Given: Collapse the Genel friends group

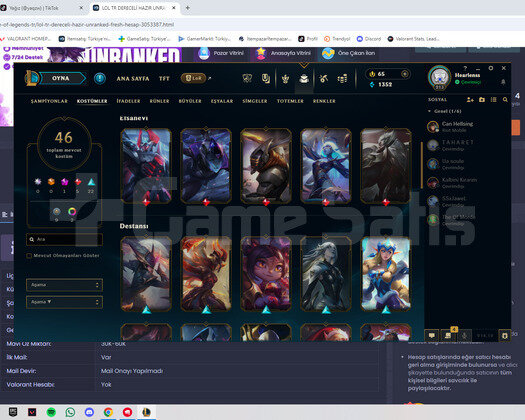Looking at the screenshot, I should pos(430,111).
